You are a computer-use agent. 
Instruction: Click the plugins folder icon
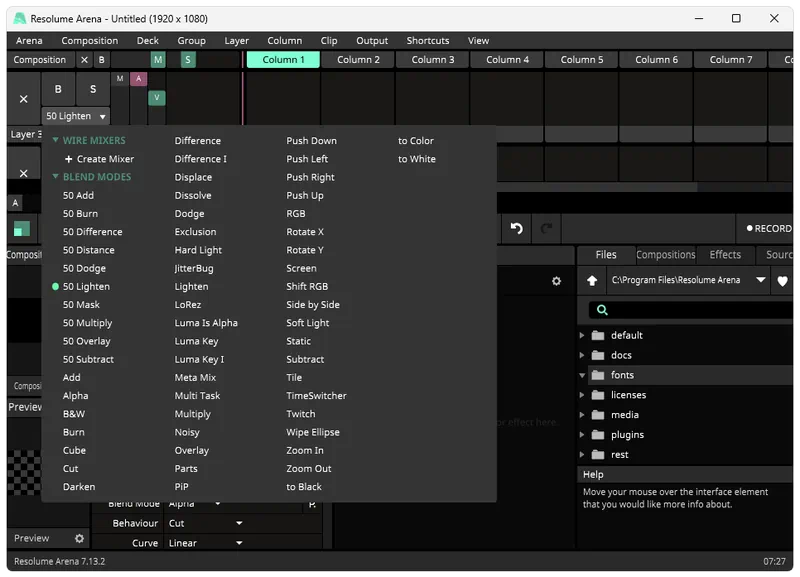(x=597, y=435)
